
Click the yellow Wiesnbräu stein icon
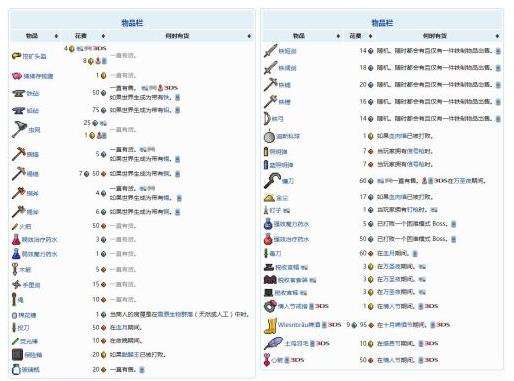(x=270, y=325)
